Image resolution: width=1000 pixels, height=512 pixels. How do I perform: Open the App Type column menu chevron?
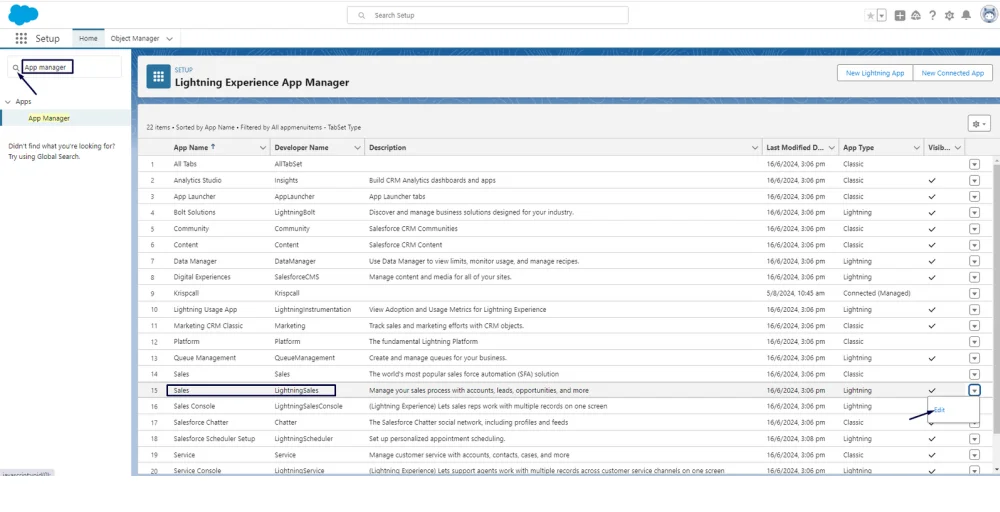[917, 147]
